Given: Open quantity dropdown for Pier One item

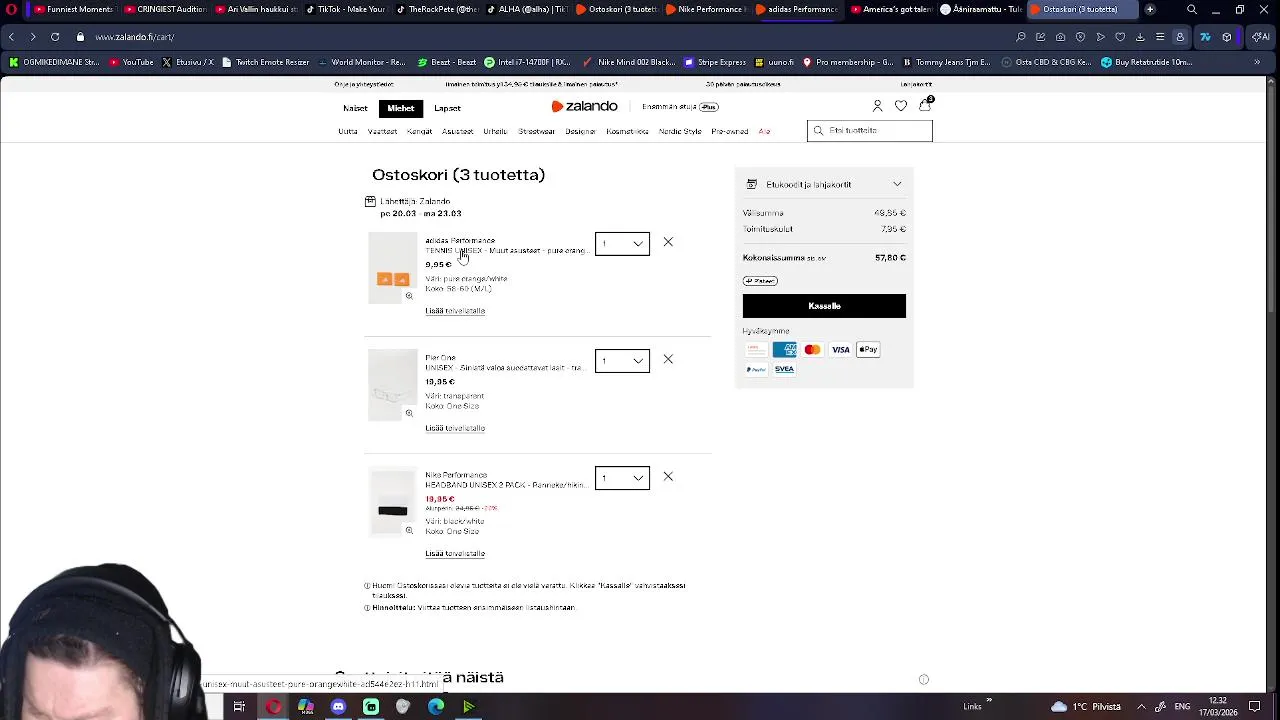Looking at the screenshot, I should [x=622, y=360].
